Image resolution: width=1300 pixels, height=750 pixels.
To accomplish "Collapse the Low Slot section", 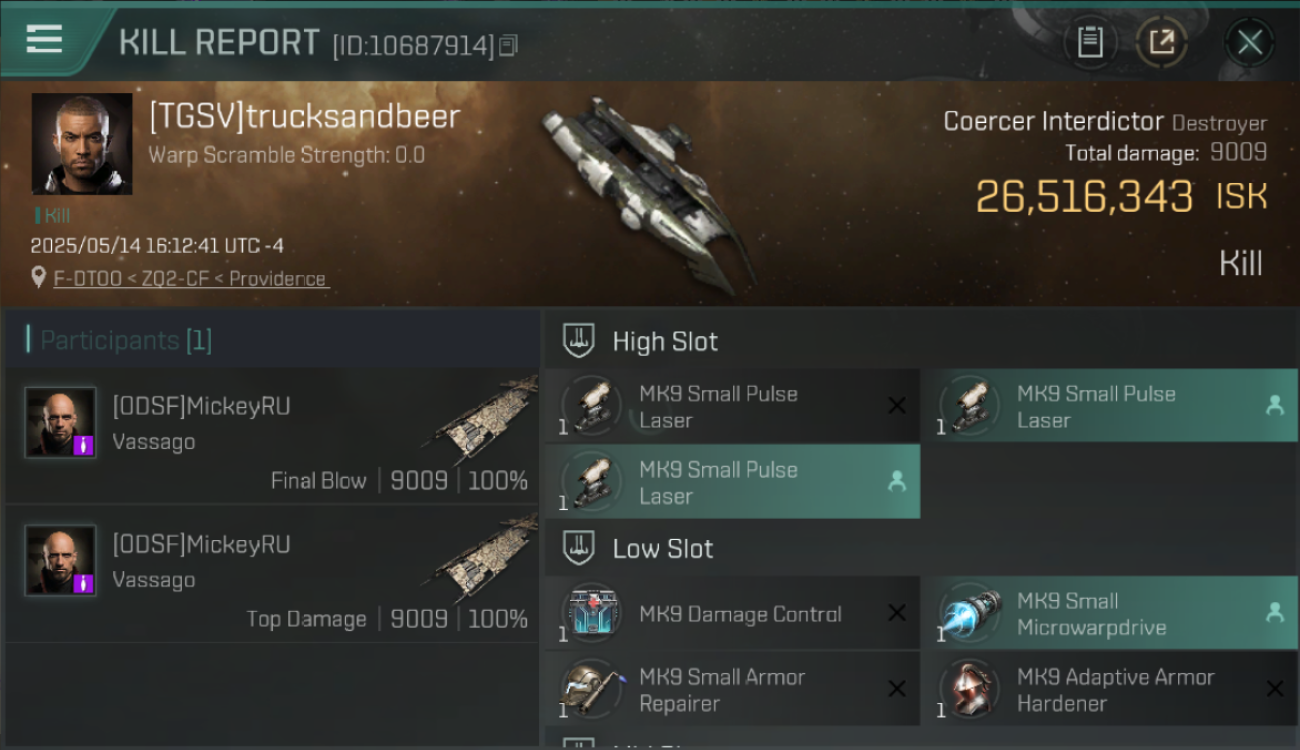I will (x=579, y=548).
